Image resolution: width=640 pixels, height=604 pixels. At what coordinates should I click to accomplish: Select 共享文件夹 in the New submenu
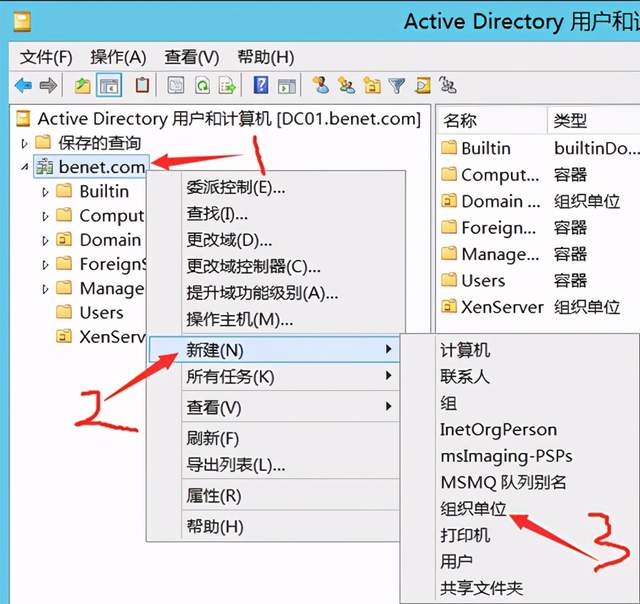pyautogui.click(x=482, y=588)
